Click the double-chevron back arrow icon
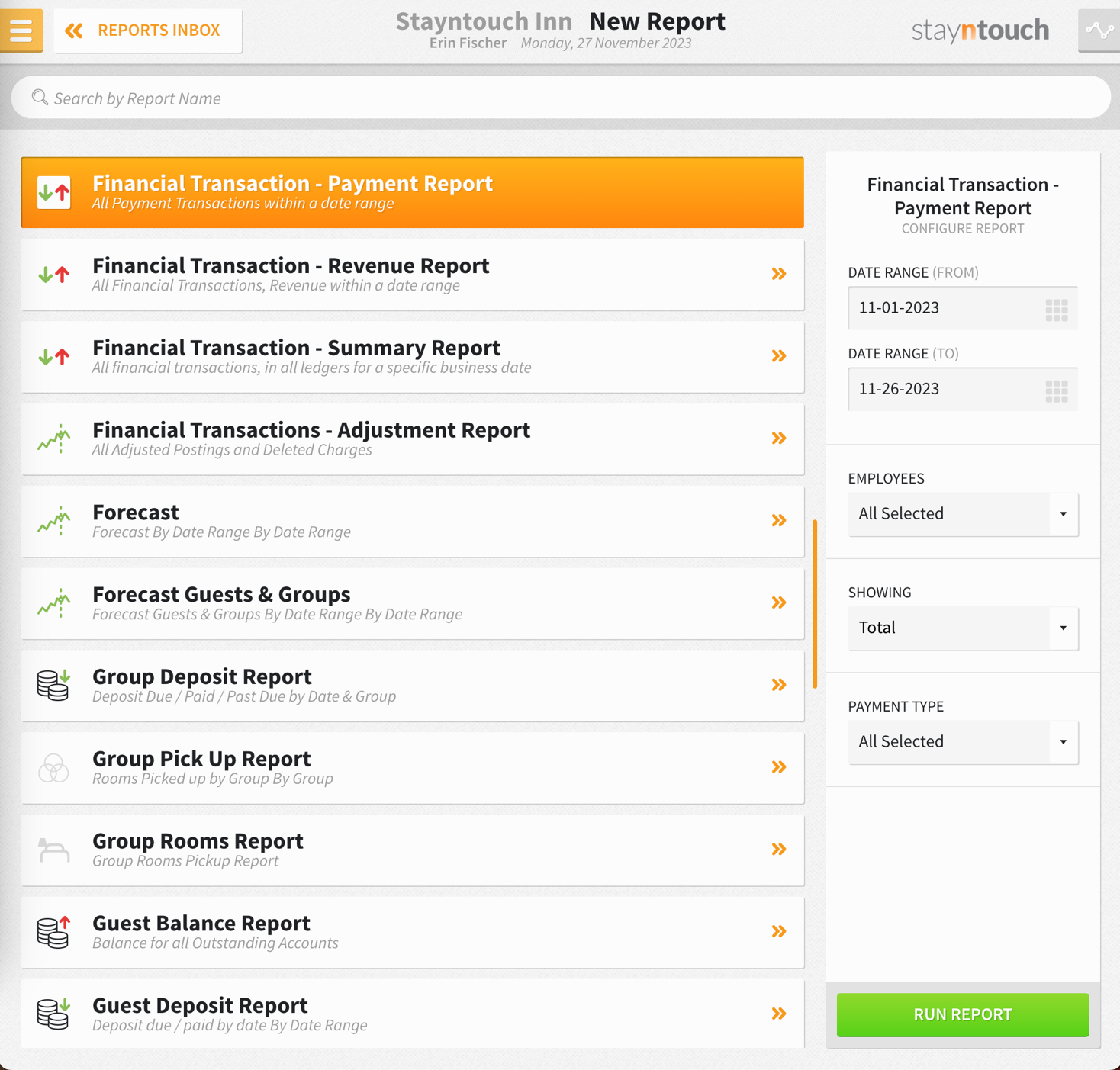The image size is (1120, 1070). pos(74,31)
